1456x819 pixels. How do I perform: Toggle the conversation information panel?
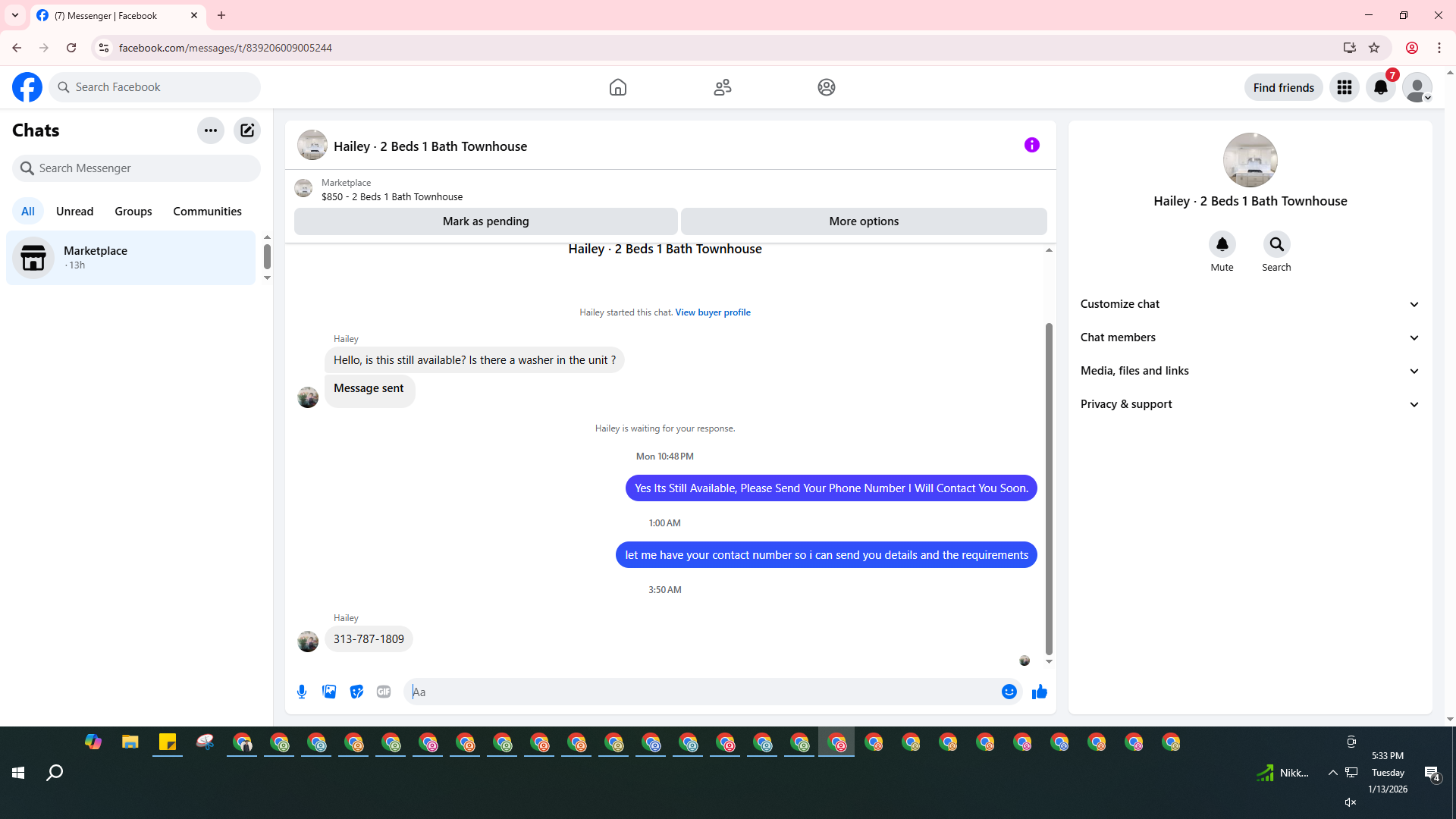(1031, 145)
